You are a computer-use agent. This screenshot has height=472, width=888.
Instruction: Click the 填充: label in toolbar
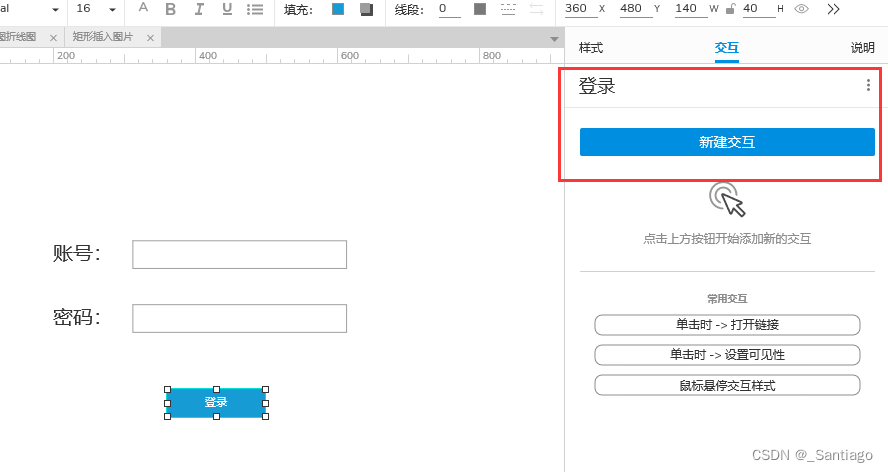tap(299, 10)
